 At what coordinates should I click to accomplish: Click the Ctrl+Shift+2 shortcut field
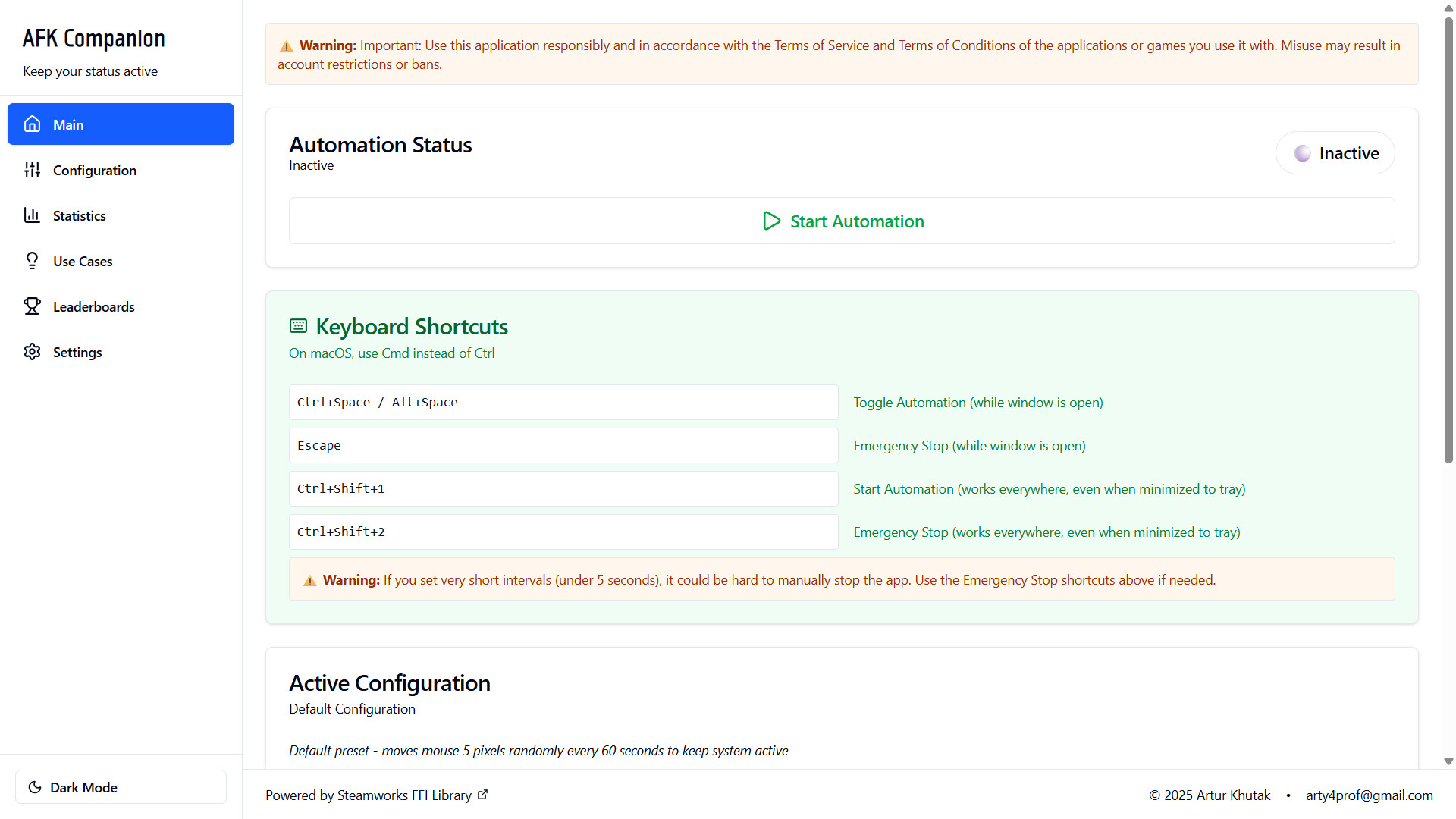pyautogui.click(x=563, y=532)
